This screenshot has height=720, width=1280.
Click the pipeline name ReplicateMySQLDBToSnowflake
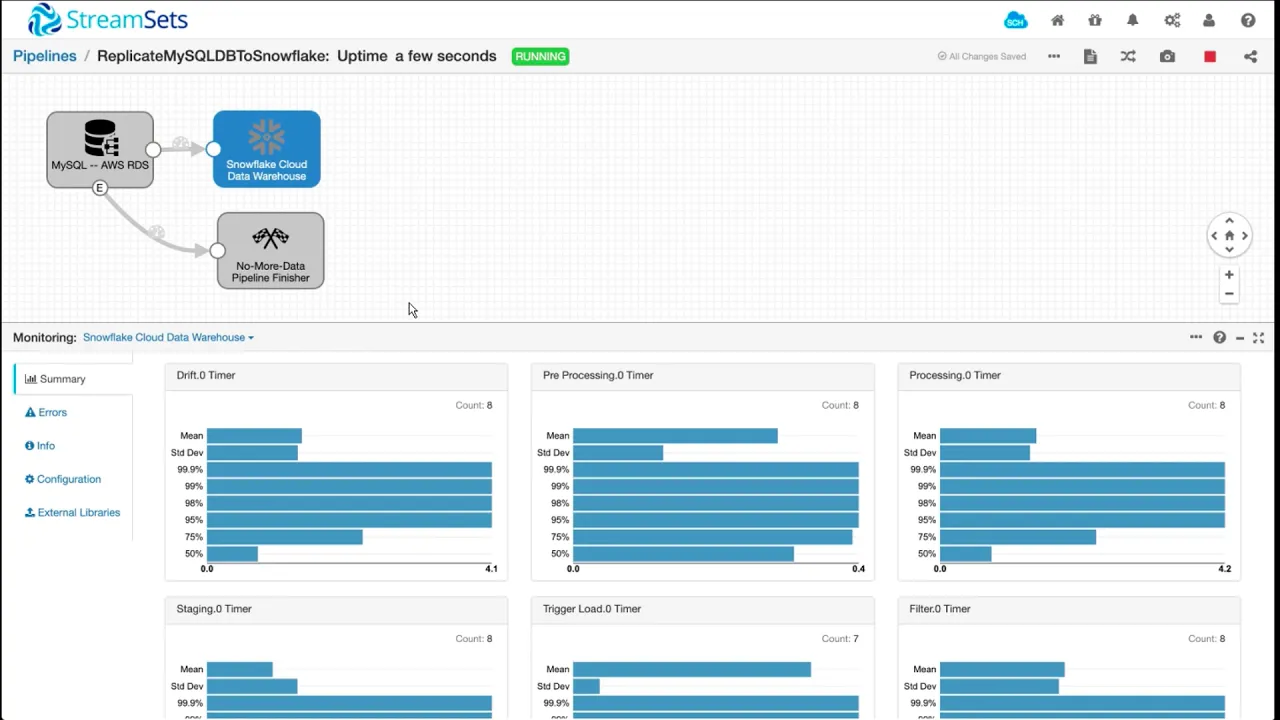(x=213, y=56)
